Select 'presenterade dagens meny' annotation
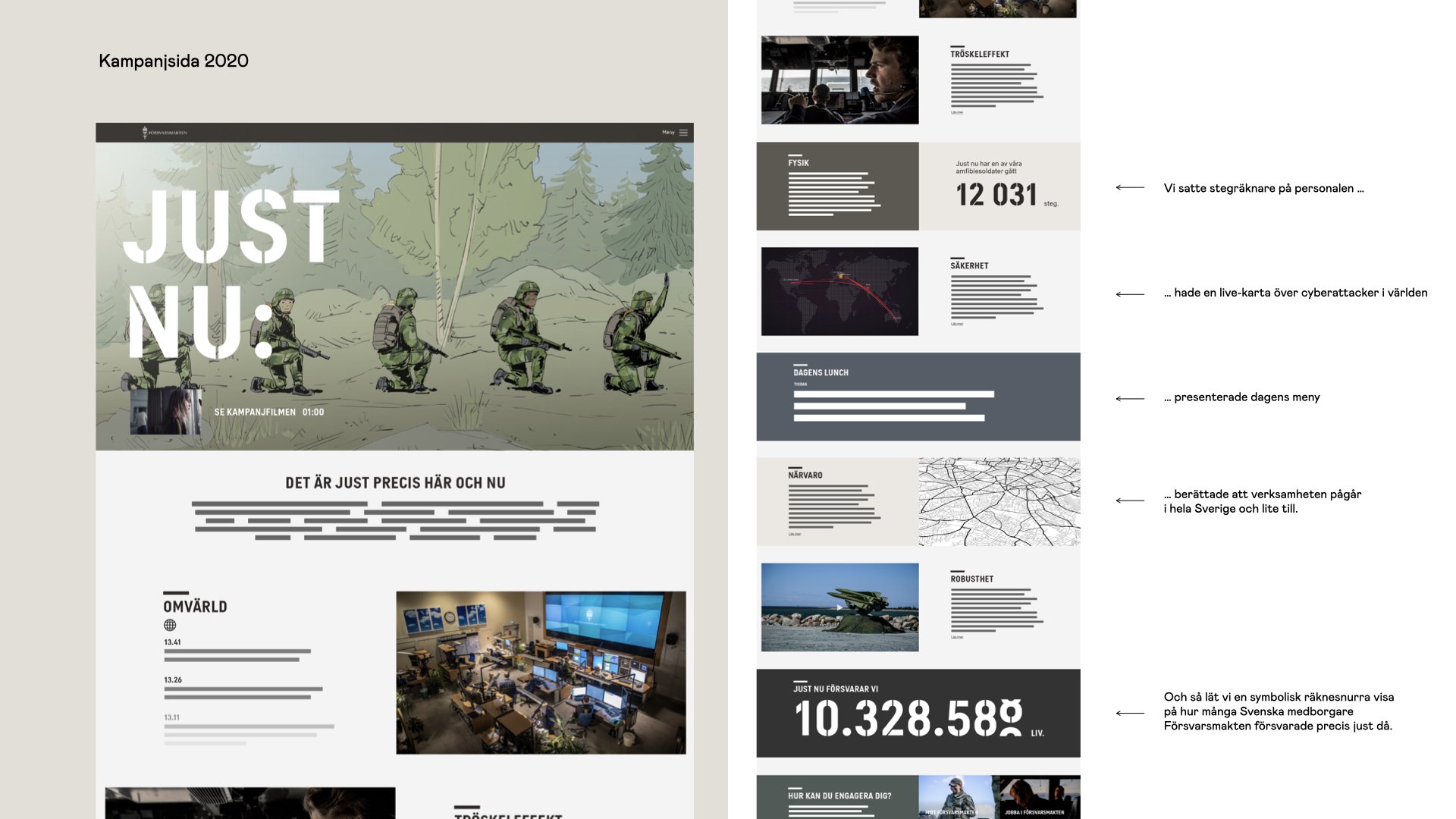The image size is (1456, 819). tap(1241, 397)
